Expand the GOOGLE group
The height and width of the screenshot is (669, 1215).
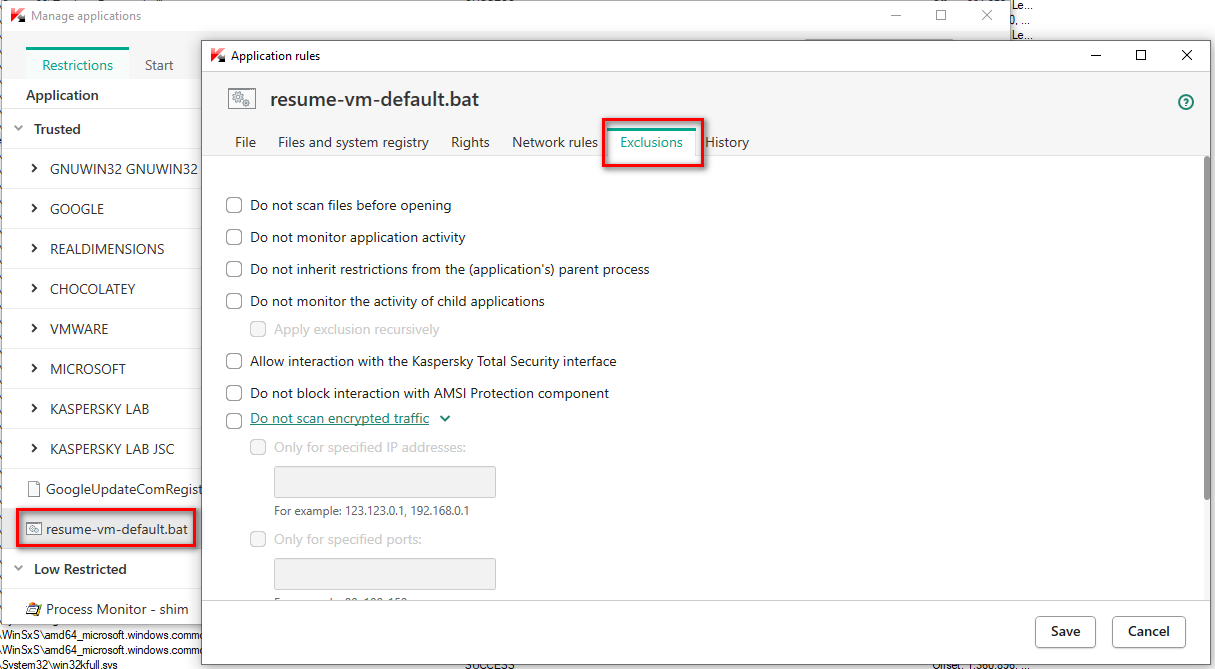(x=35, y=209)
